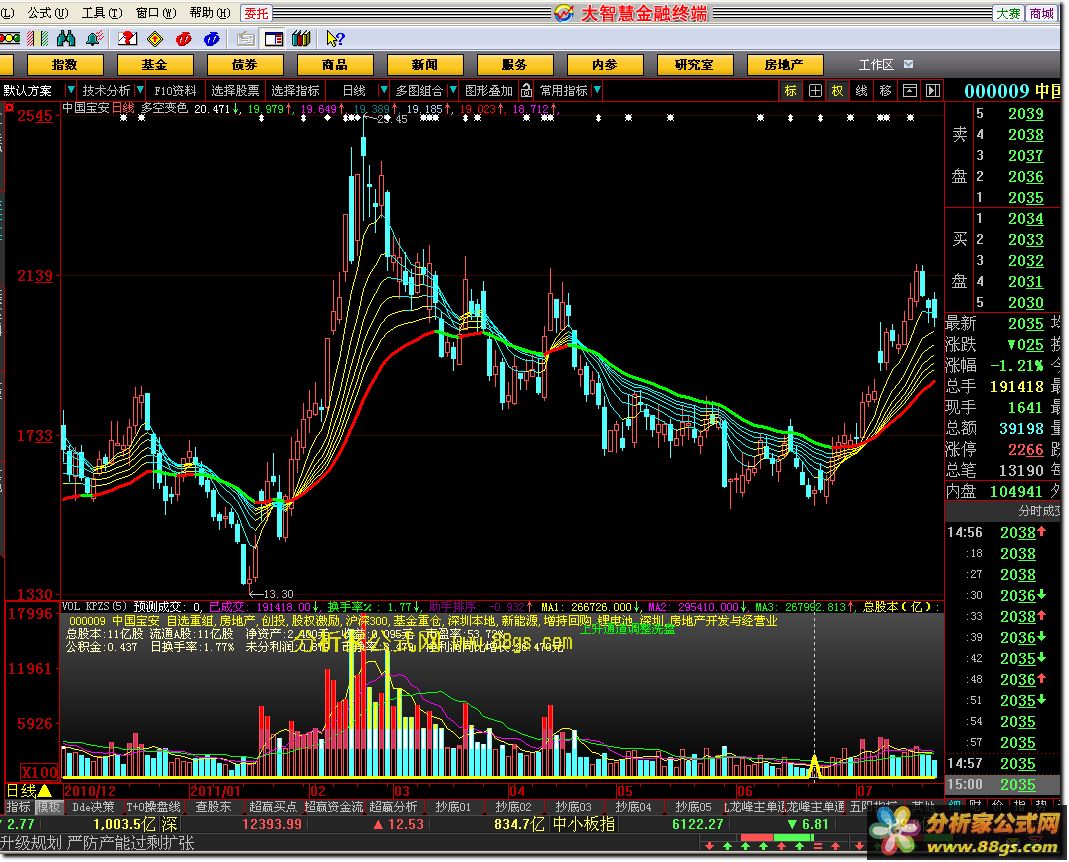The height and width of the screenshot is (862, 1069).
Task: Click the 内参 yellow button
Action: [605, 65]
